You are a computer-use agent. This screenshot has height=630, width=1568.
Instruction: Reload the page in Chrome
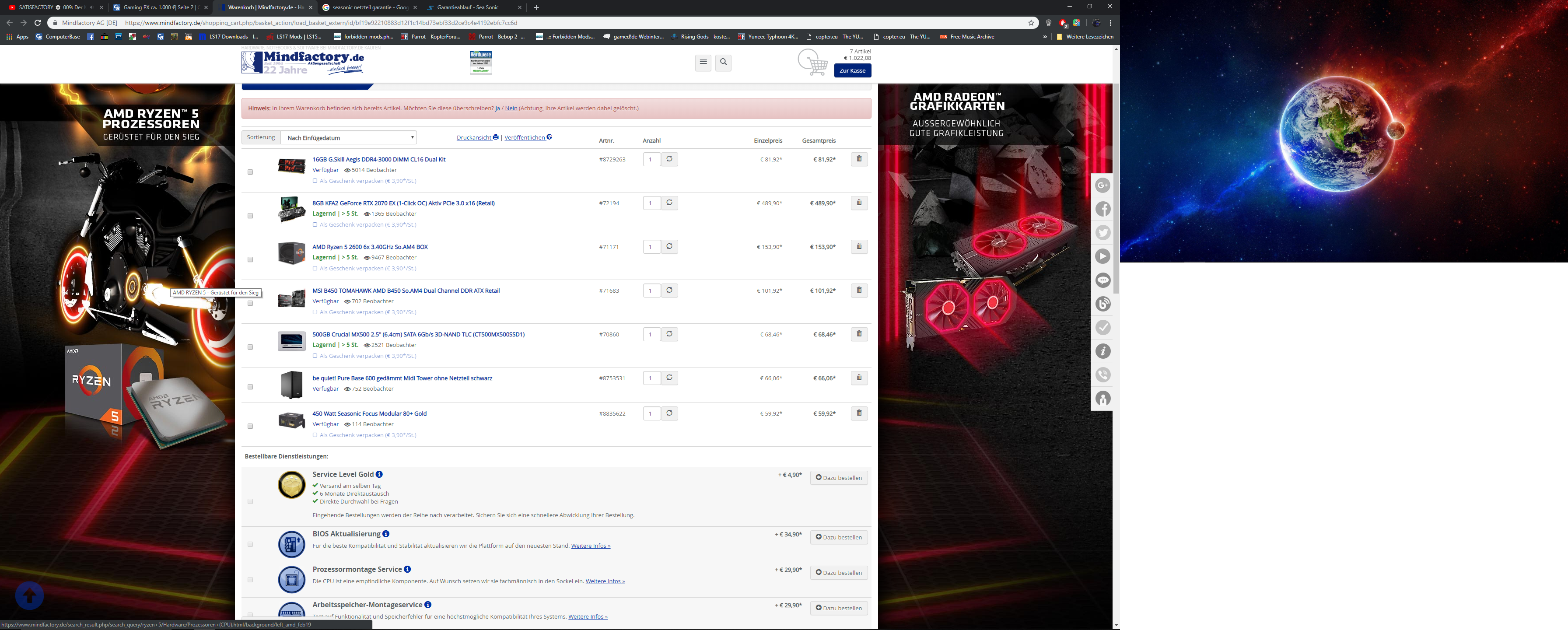[x=37, y=22]
